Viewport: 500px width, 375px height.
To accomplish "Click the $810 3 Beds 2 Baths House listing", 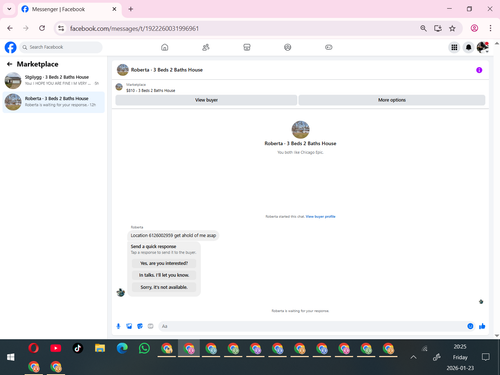I will [150, 90].
